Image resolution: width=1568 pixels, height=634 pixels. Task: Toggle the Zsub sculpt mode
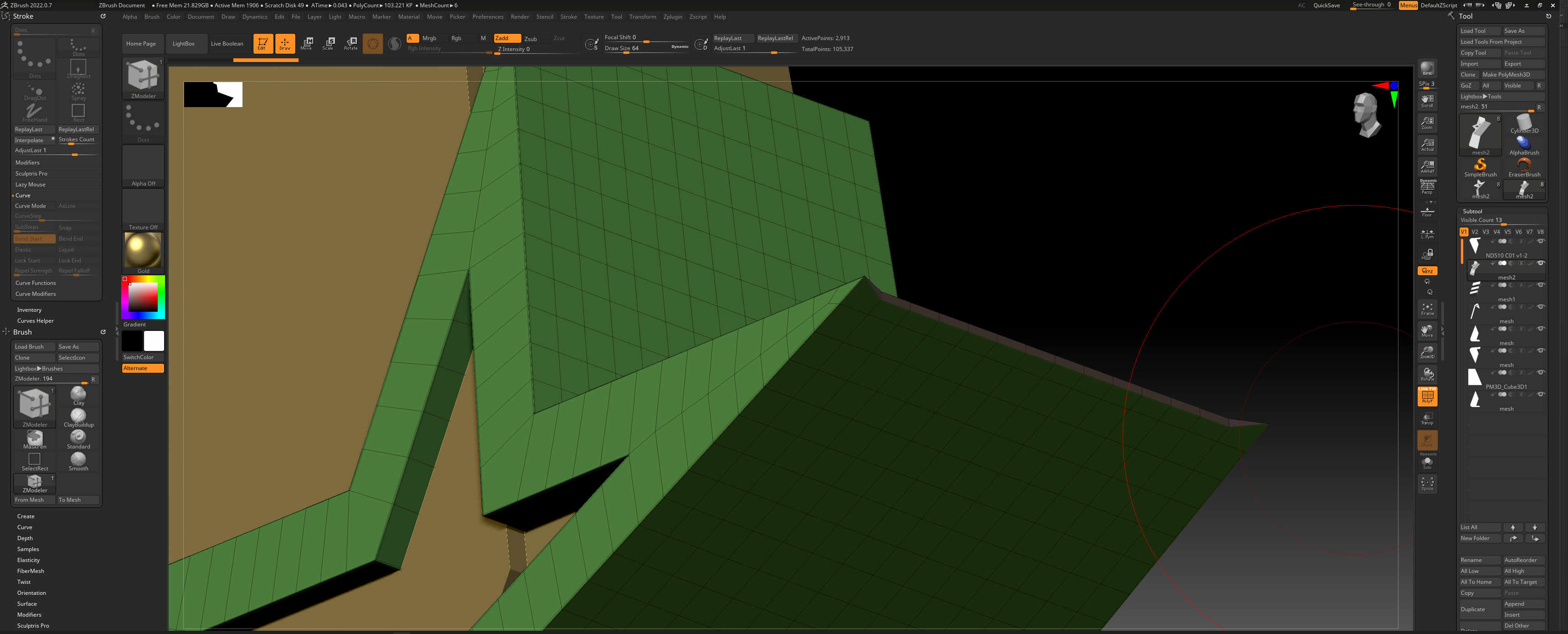pyautogui.click(x=531, y=38)
